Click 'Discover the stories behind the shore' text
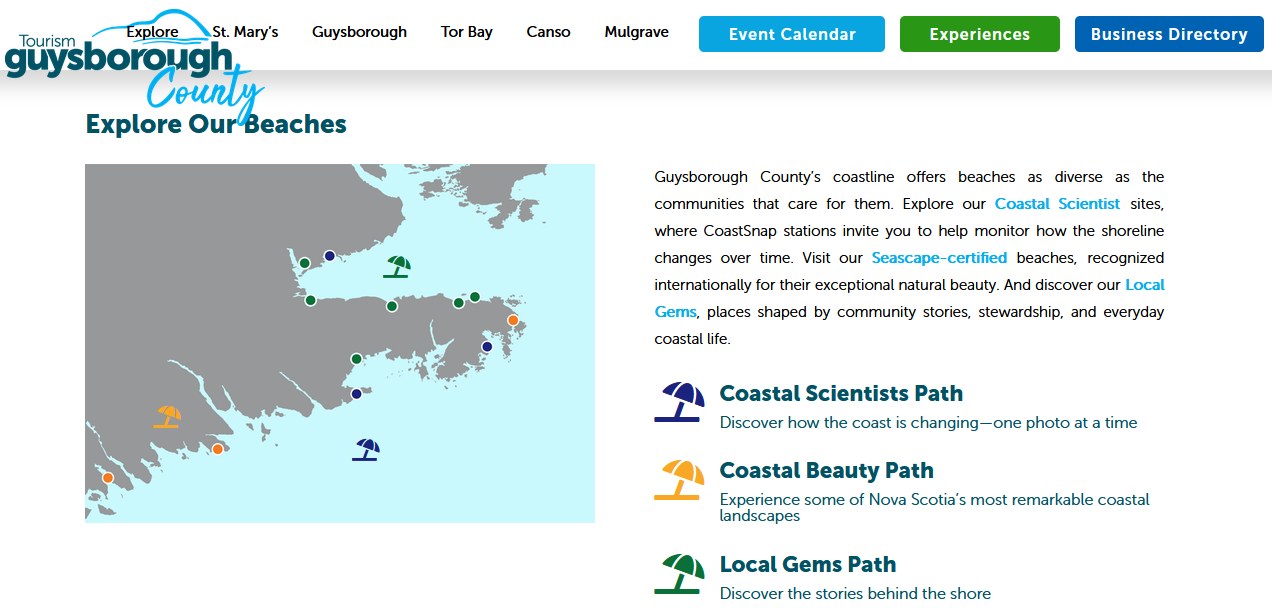The height and width of the screenshot is (608, 1272). 855,594
